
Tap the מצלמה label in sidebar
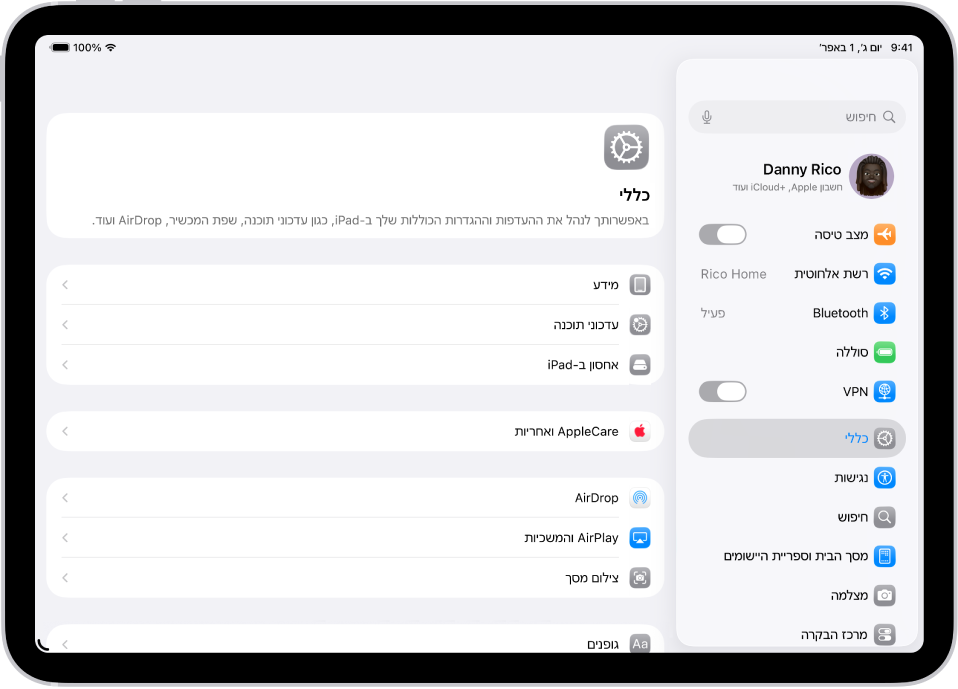point(849,596)
